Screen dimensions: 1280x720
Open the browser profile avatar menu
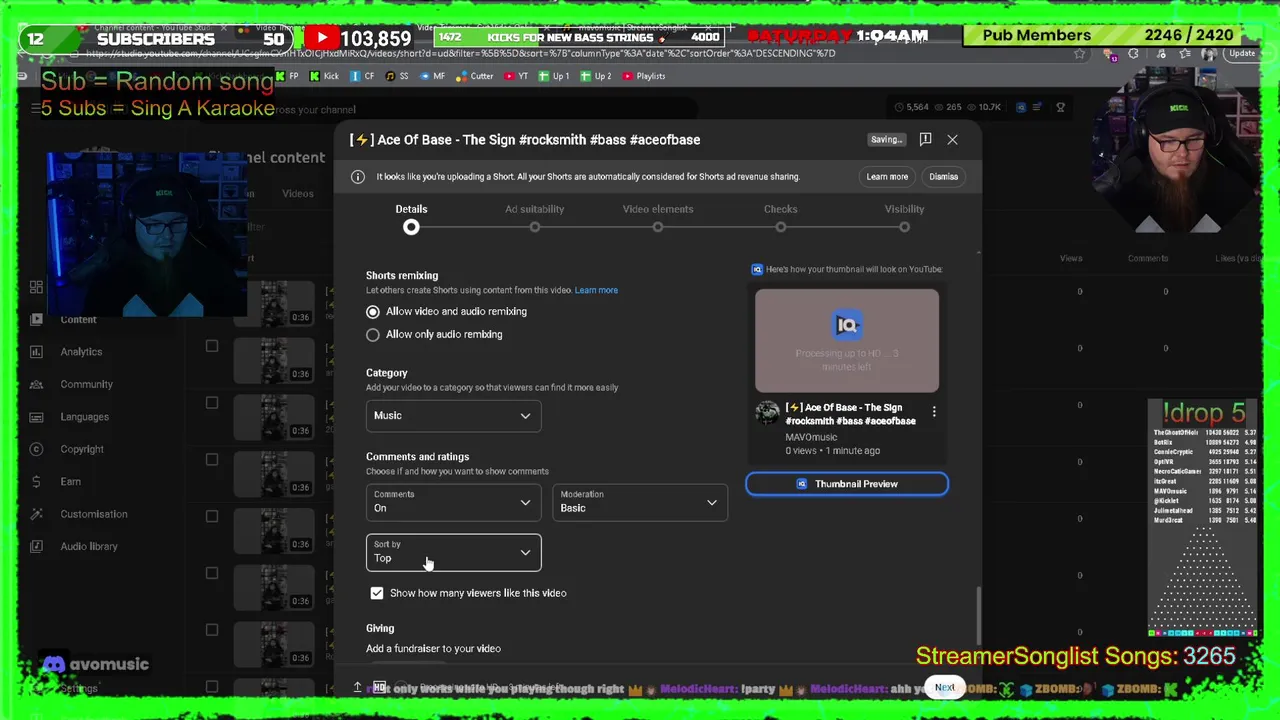[1209, 54]
